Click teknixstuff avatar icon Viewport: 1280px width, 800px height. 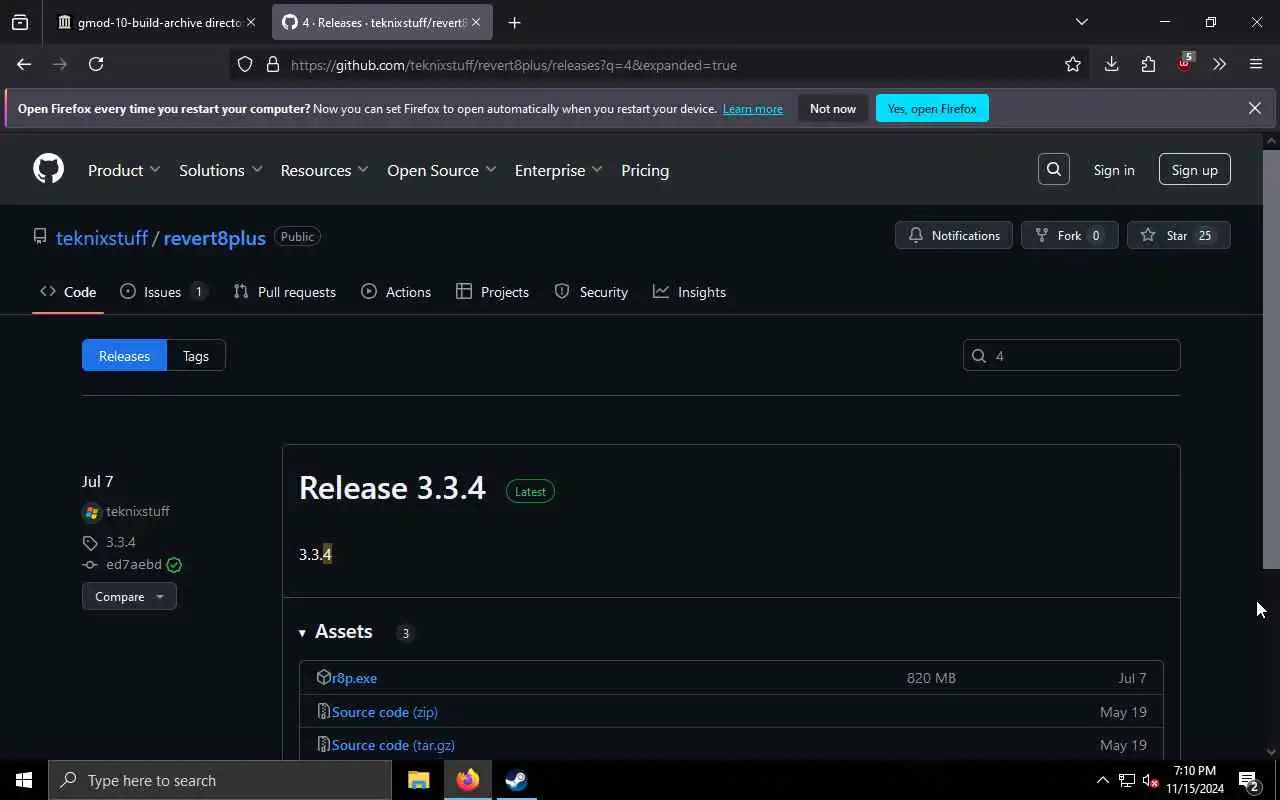[x=92, y=512]
